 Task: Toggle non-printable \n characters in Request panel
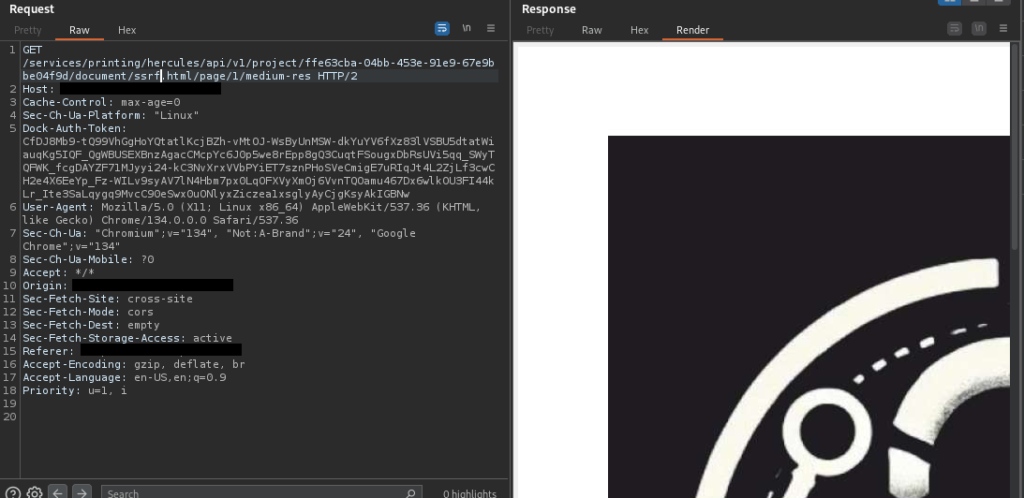click(466, 29)
